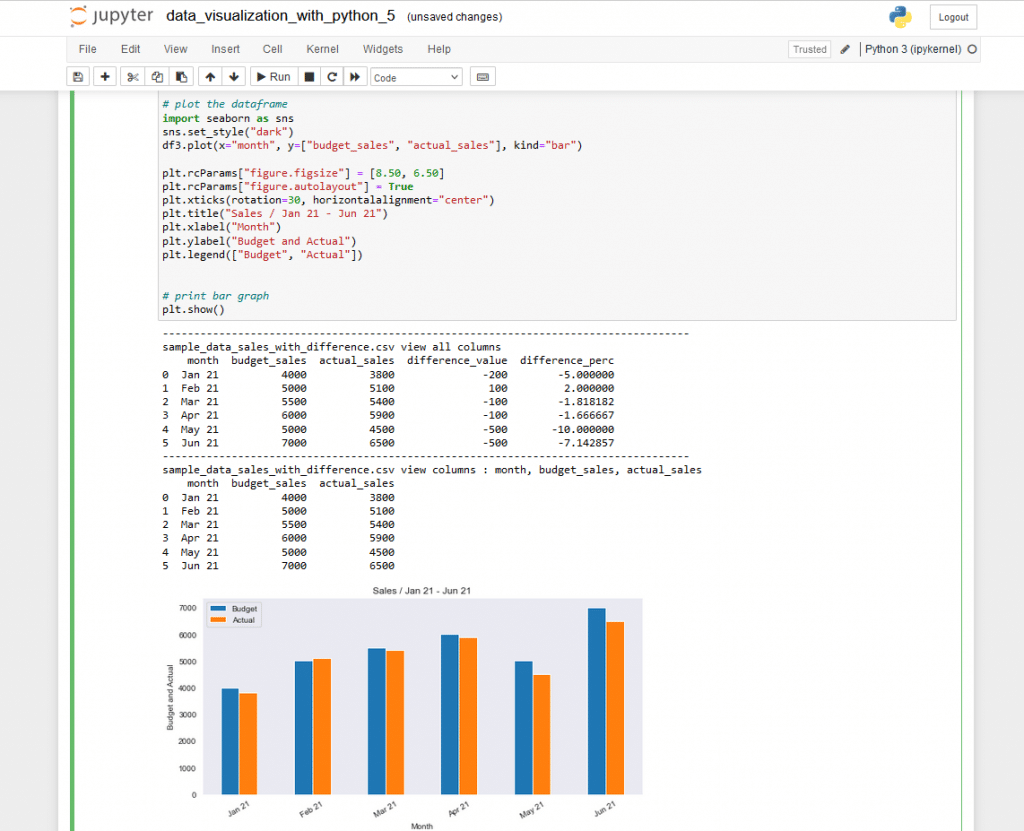Viewport: 1024px width, 831px height.
Task: Click the plt.ylabel("Budget and Actual") line
Action: click(x=259, y=241)
